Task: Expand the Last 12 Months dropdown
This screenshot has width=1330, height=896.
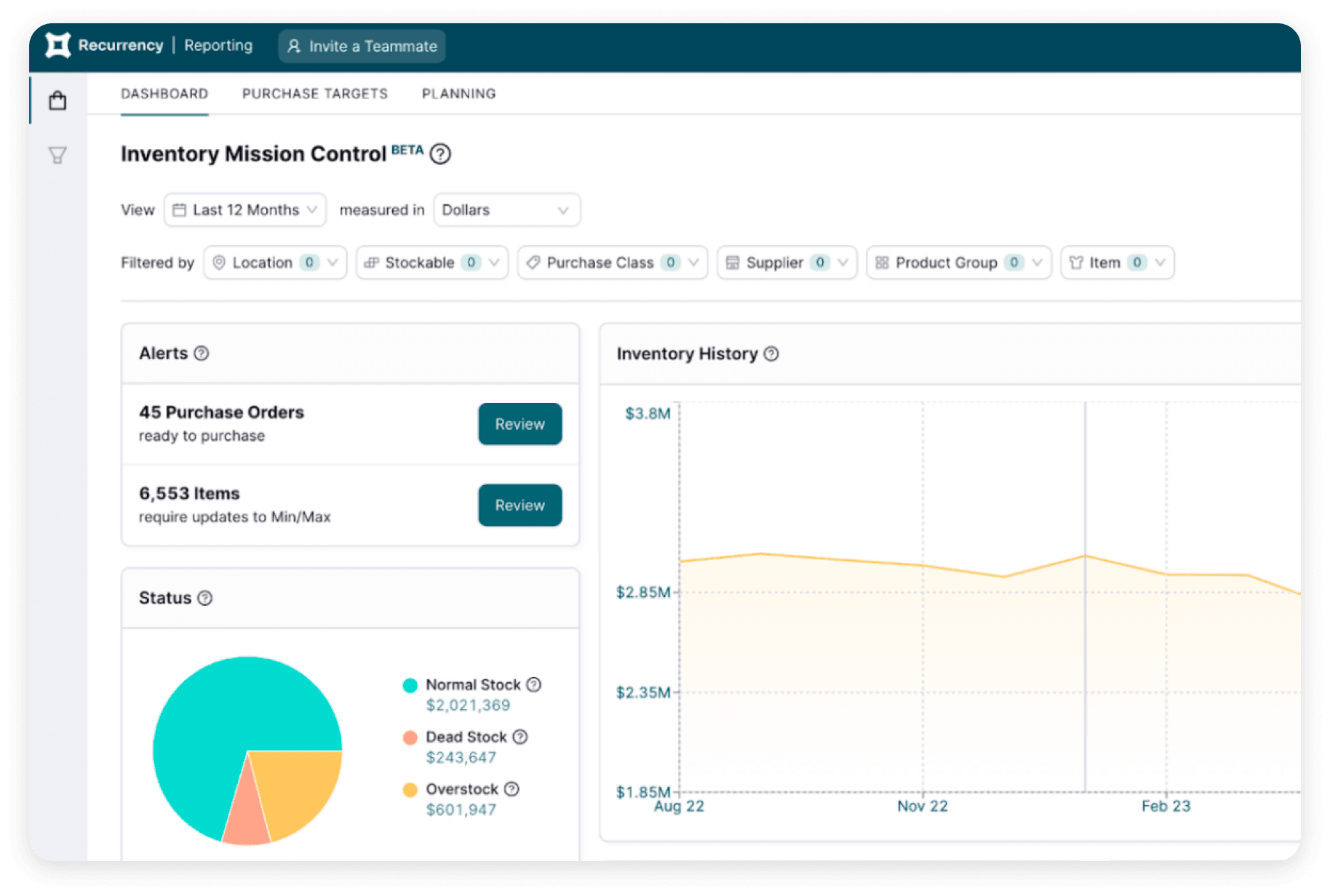Action: 245,210
